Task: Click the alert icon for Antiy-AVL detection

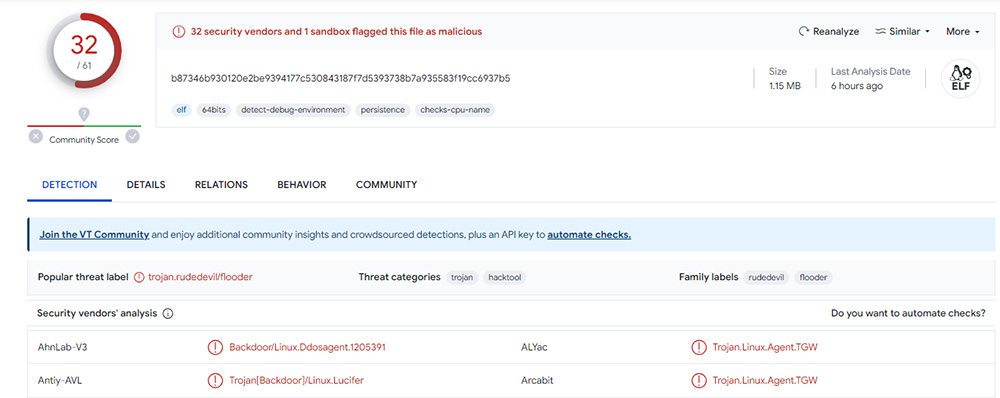Action: (x=215, y=381)
